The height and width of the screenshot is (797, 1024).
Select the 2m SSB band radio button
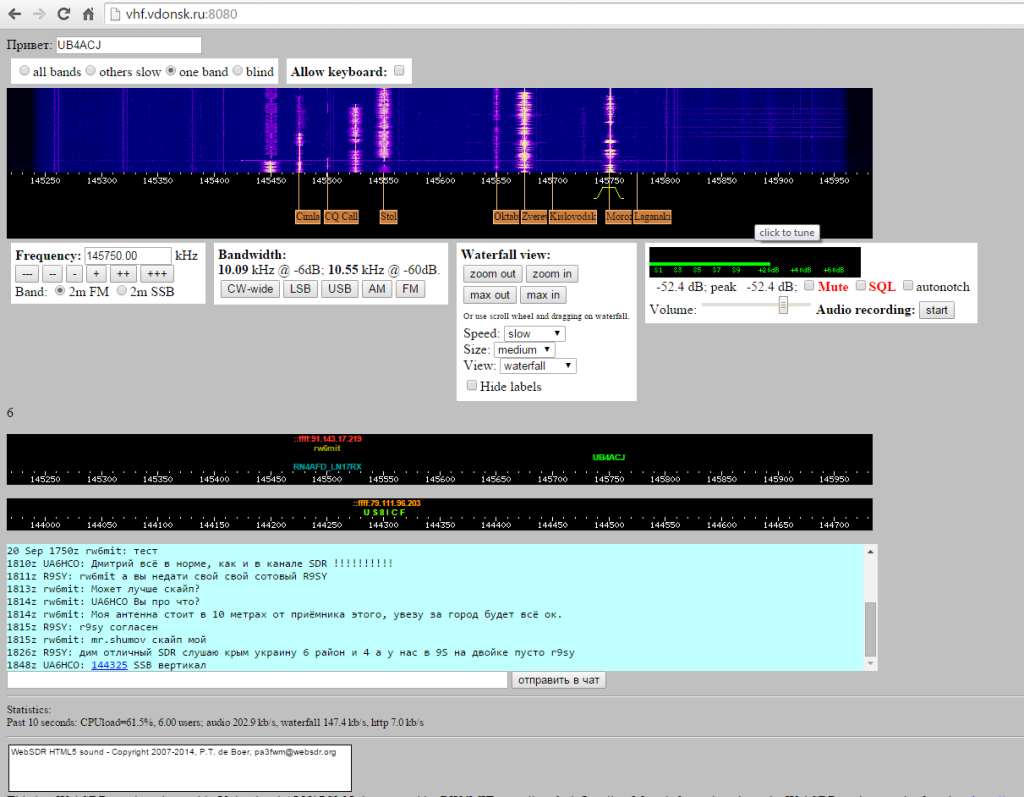click(121, 291)
